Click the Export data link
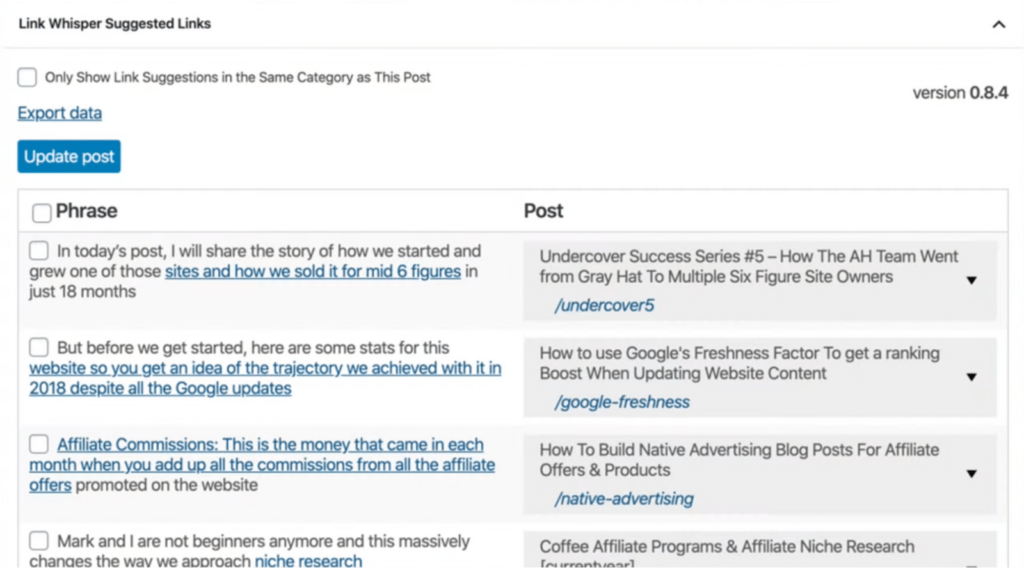The width and height of the screenshot is (1024, 568). point(60,113)
